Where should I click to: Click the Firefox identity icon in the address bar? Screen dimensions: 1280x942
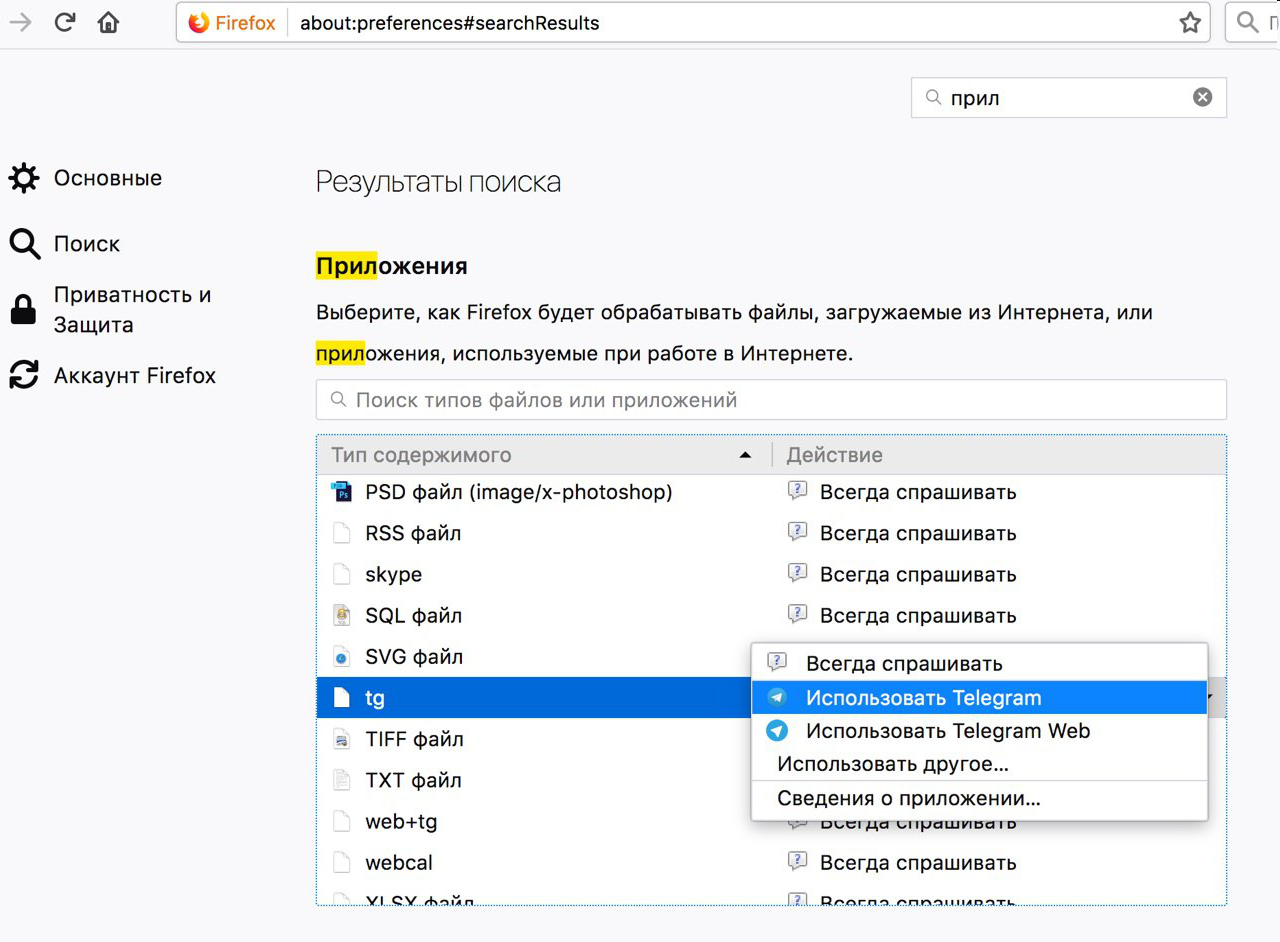(x=199, y=22)
